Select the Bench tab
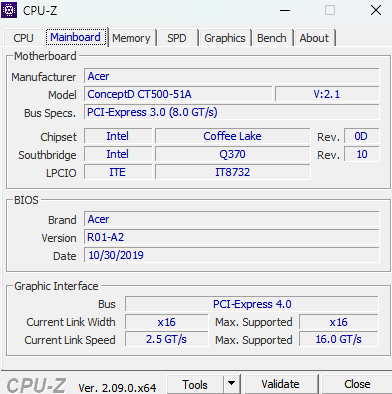Screen dimensions: 392x394 click(272, 38)
